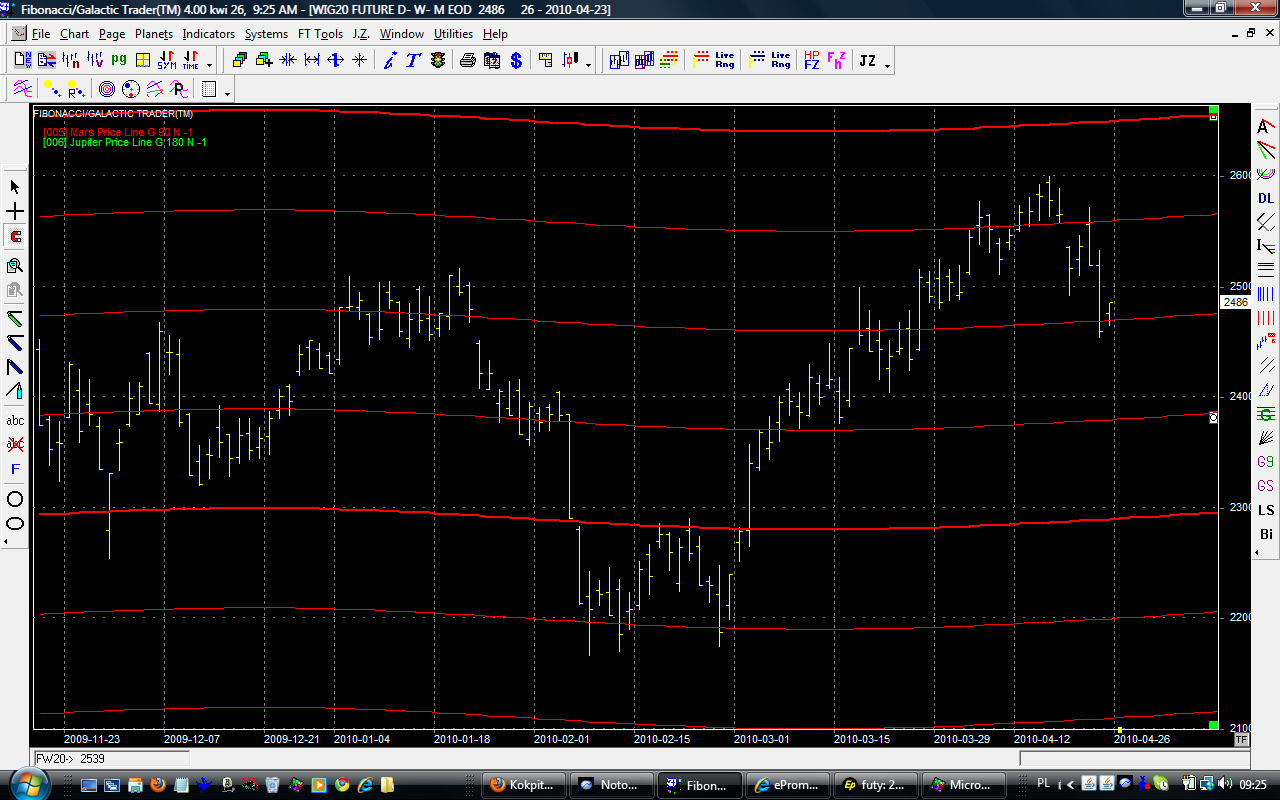Click the concentric target circles icon
This screenshot has height=800, width=1280.
pos(106,89)
